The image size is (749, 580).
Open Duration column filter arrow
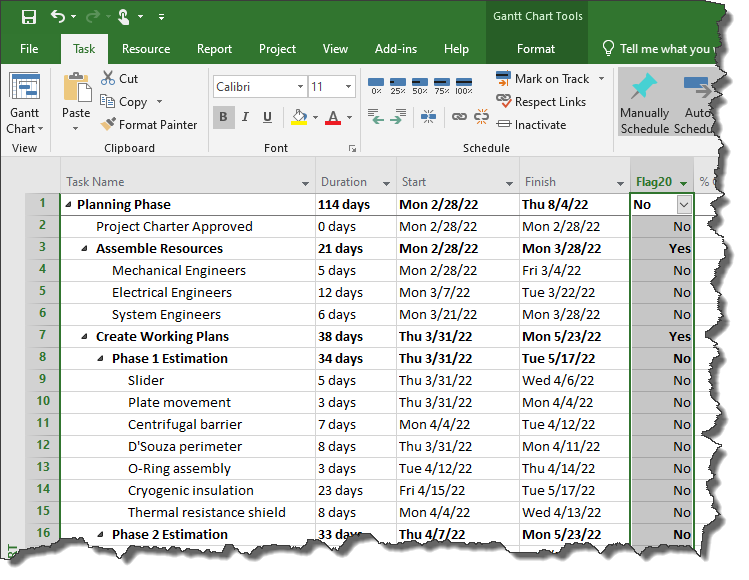[x=386, y=183]
